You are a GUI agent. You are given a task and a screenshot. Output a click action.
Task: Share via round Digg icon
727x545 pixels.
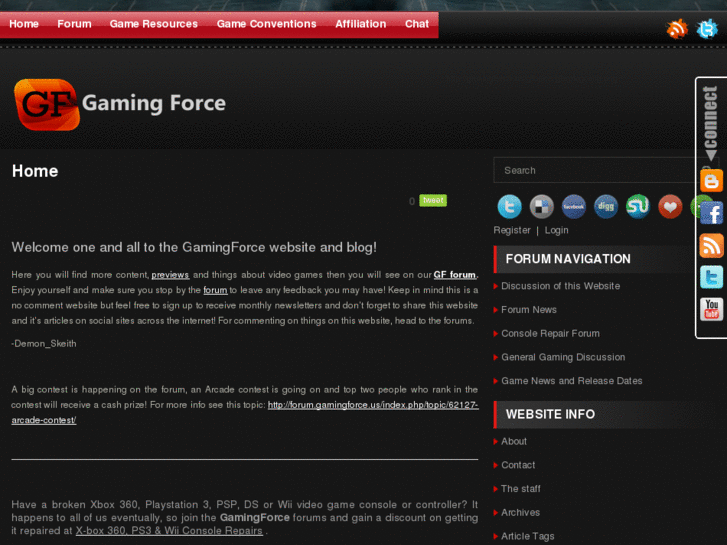[x=606, y=206]
